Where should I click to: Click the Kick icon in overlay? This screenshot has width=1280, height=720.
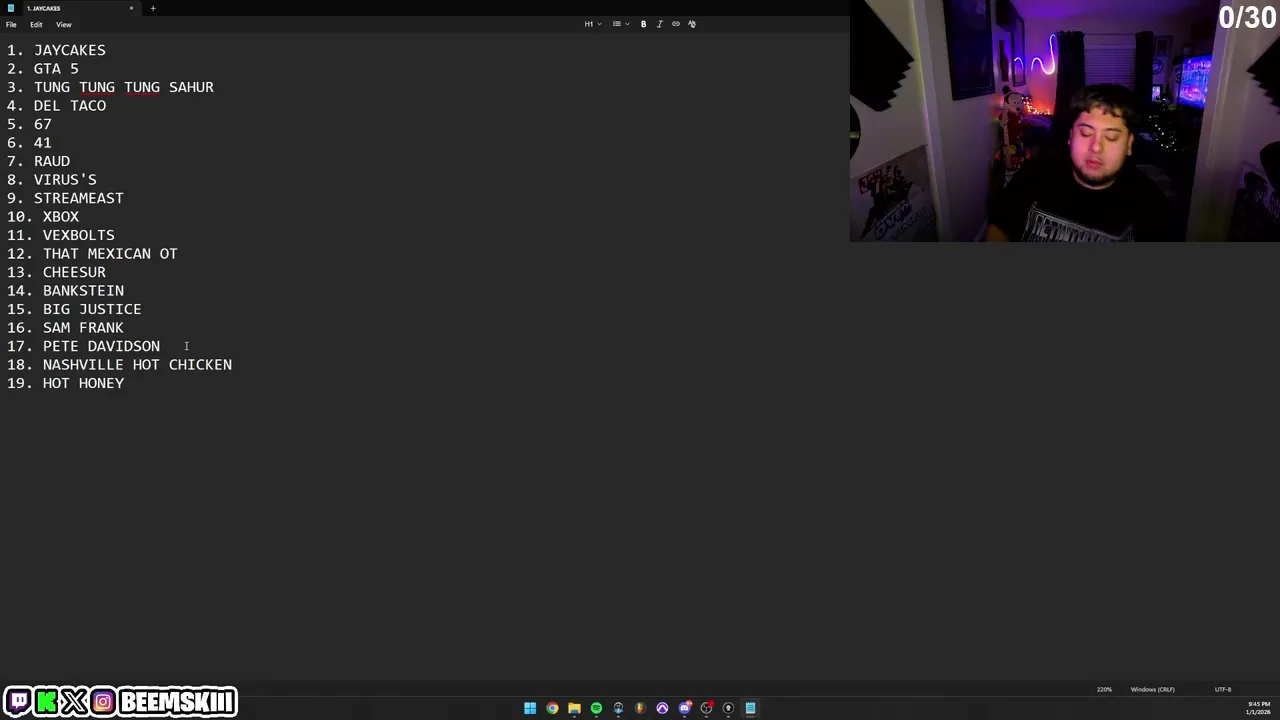(x=46, y=702)
